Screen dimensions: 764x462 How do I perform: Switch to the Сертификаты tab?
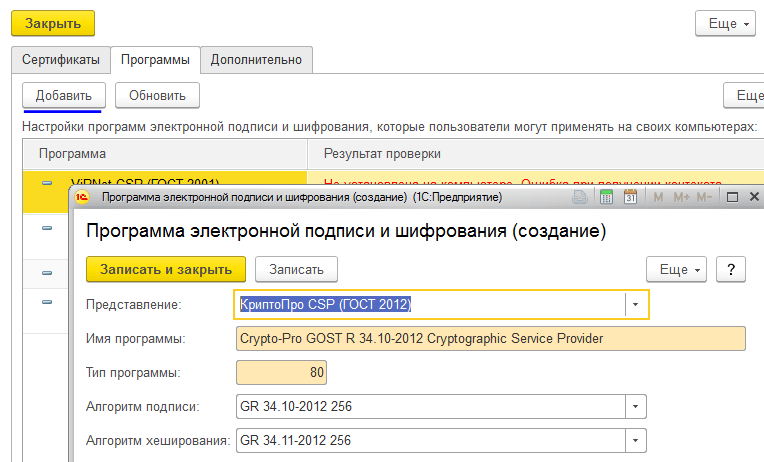click(x=61, y=60)
